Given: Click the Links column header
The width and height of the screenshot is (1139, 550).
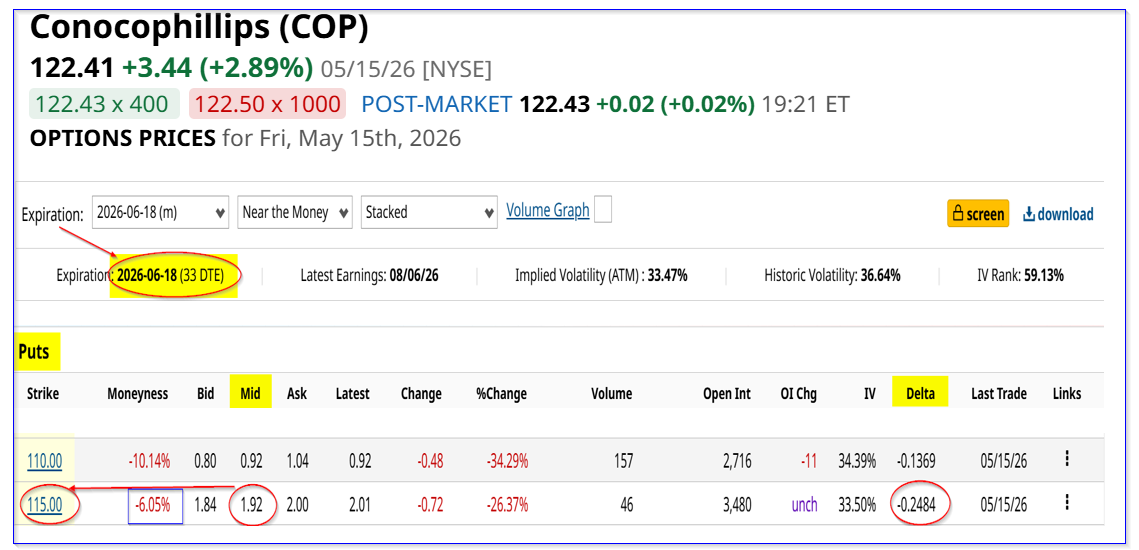Looking at the screenshot, I should [1067, 394].
